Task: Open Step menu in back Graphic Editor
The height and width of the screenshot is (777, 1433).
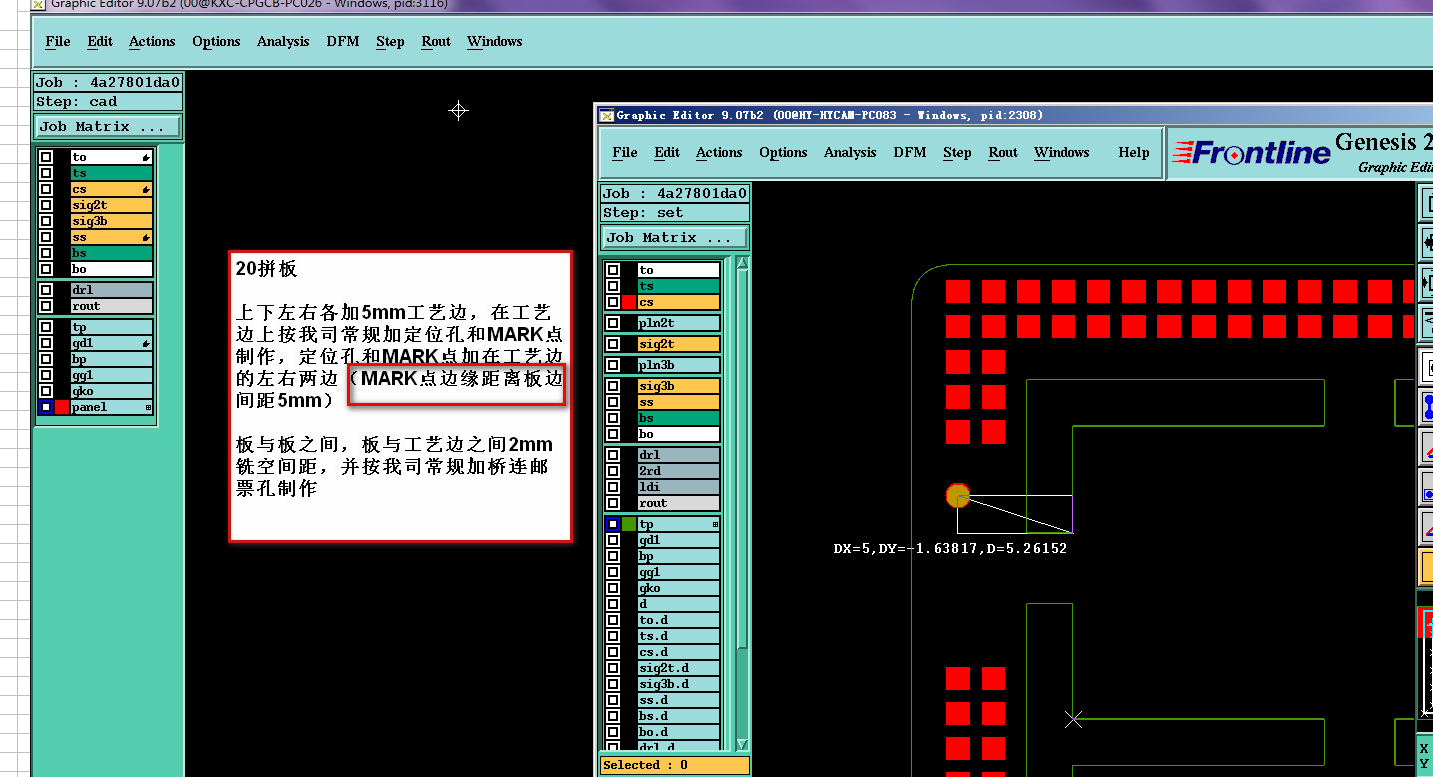Action: (390, 41)
